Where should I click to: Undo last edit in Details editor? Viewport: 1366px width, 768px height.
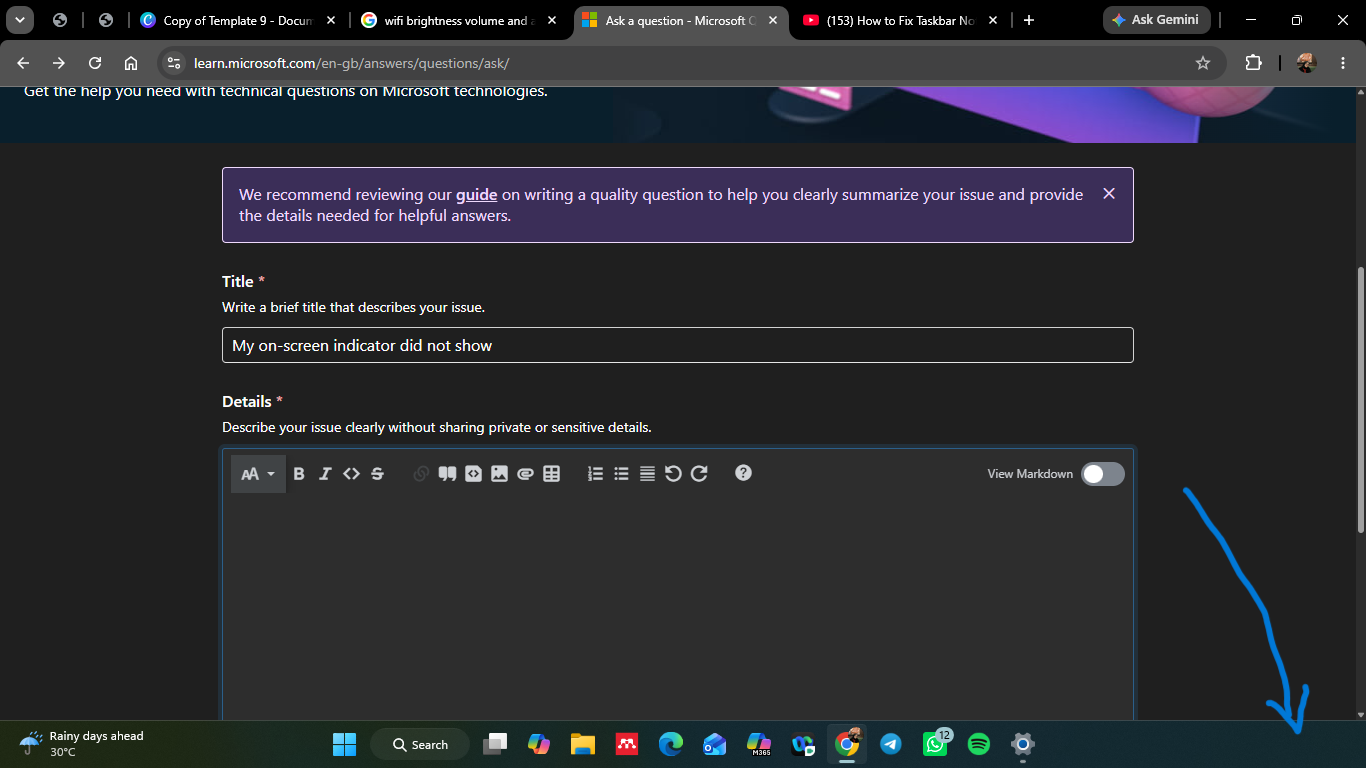(x=673, y=474)
